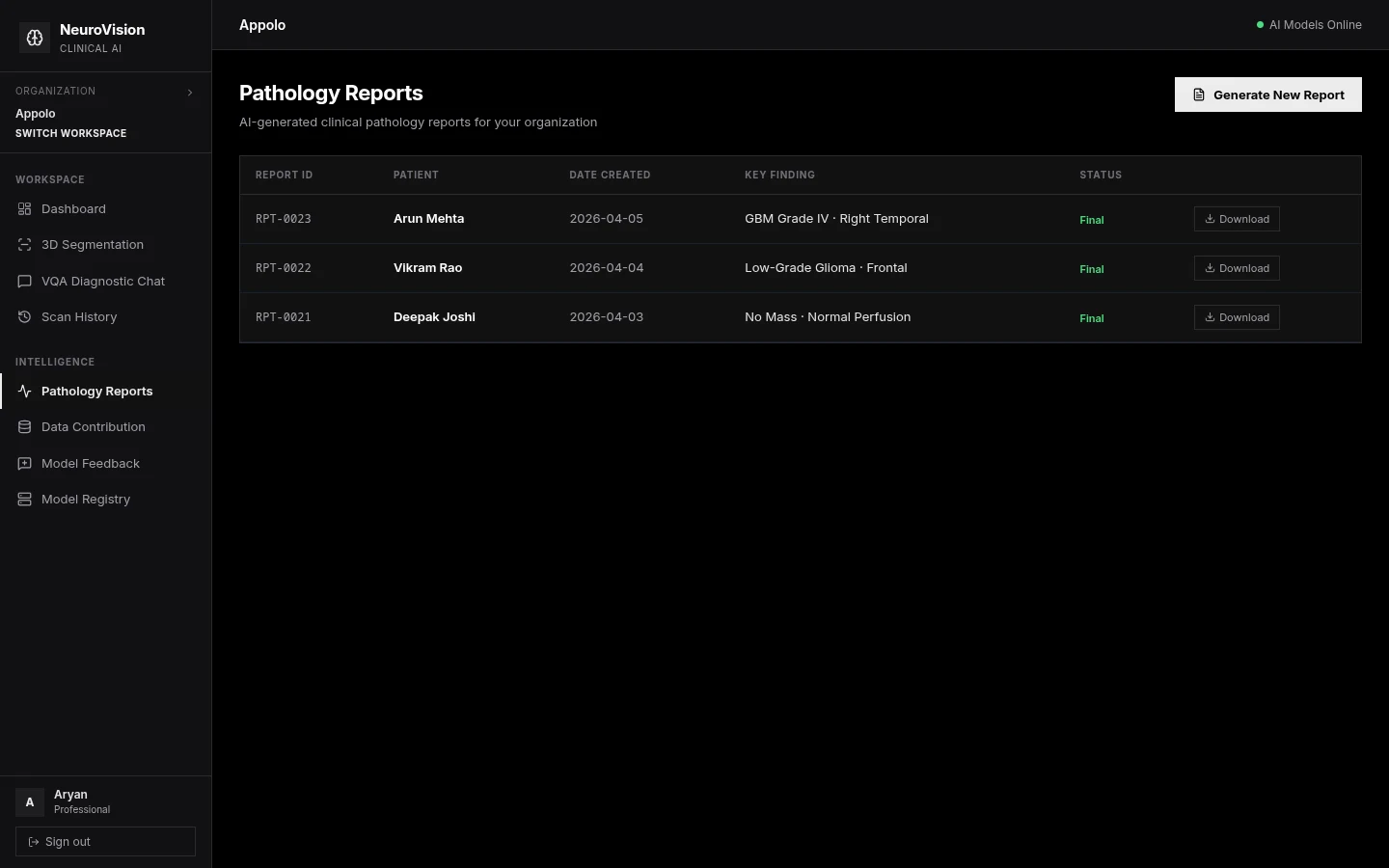Click the VQA Diagnostic Chat bubble icon
Screen dimensions: 1389x868
(x=25, y=282)
